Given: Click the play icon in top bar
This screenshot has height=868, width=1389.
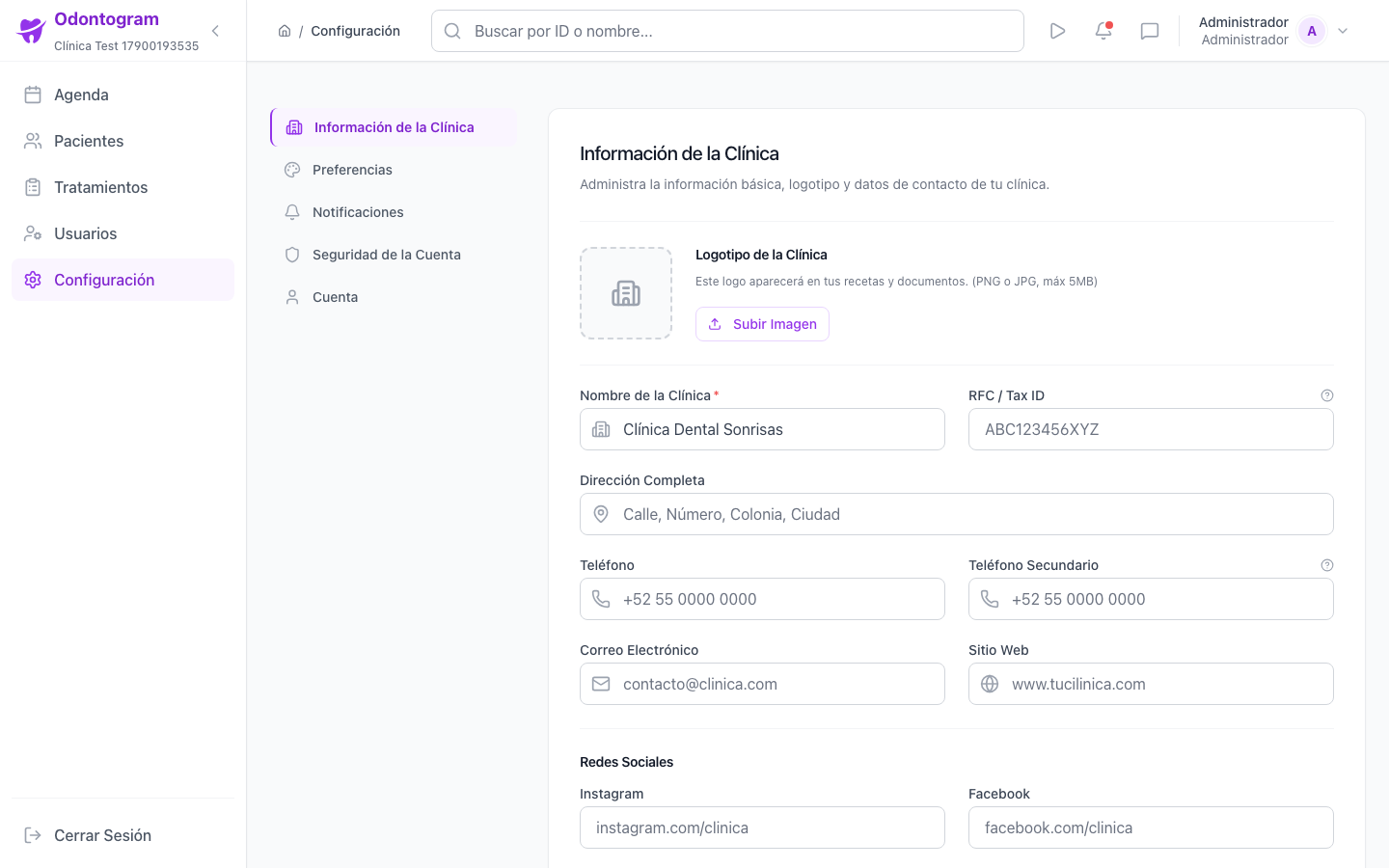Looking at the screenshot, I should (1057, 31).
